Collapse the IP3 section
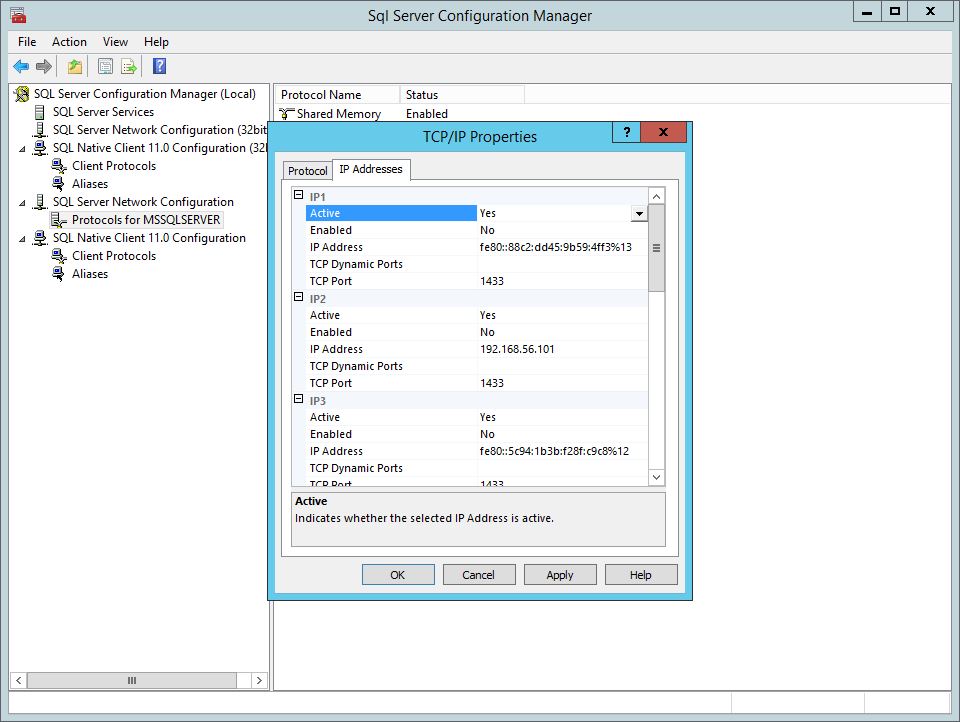 point(299,399)
